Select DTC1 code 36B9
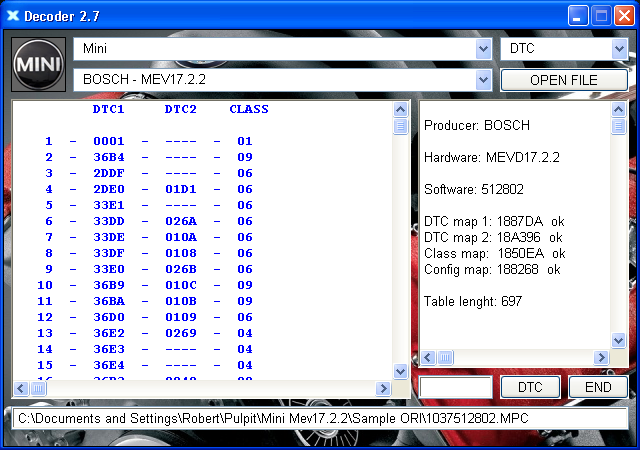 pyautogui.click(x=109, y=285)
